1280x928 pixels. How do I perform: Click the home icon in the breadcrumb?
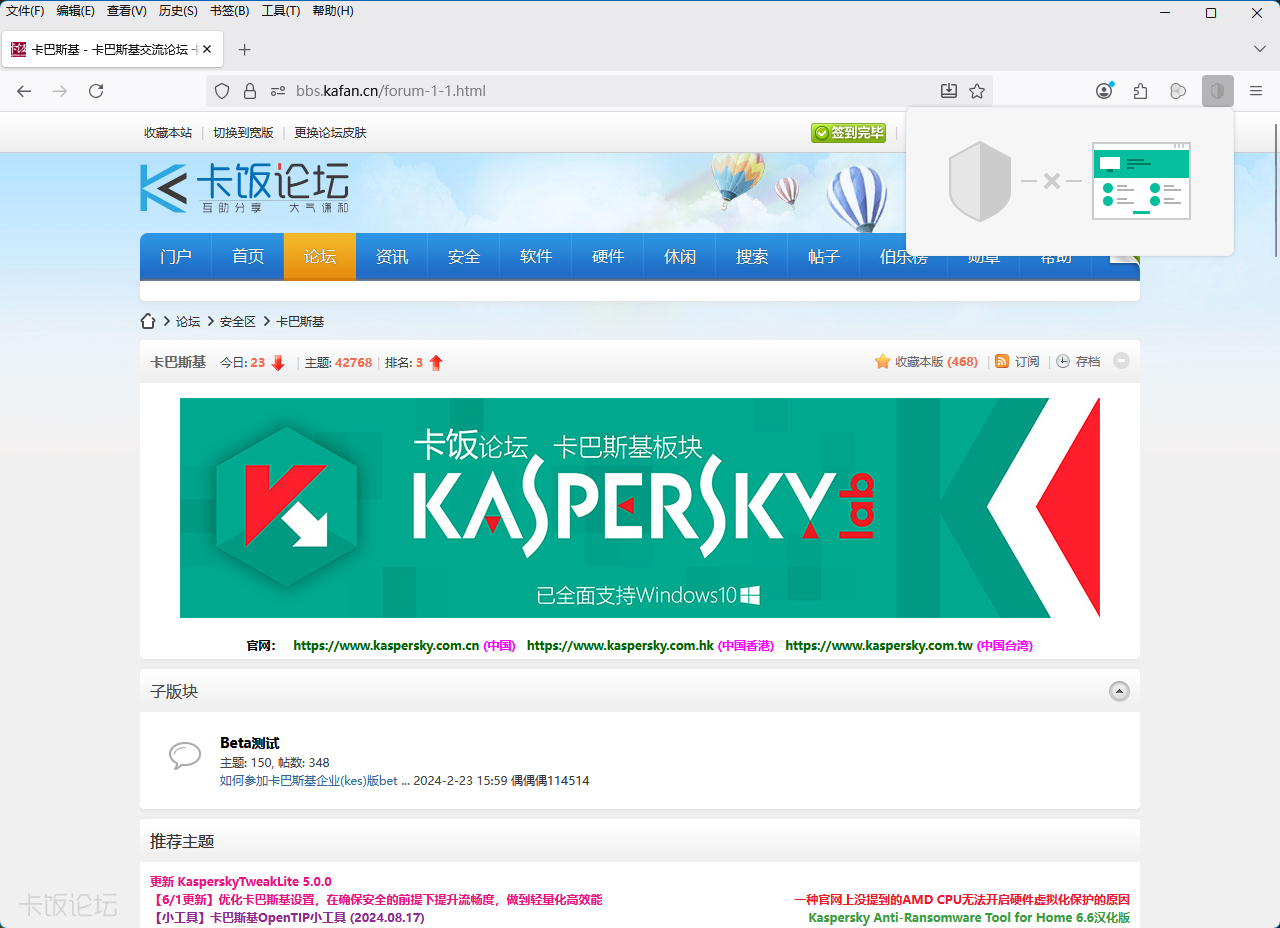(148, 321)
